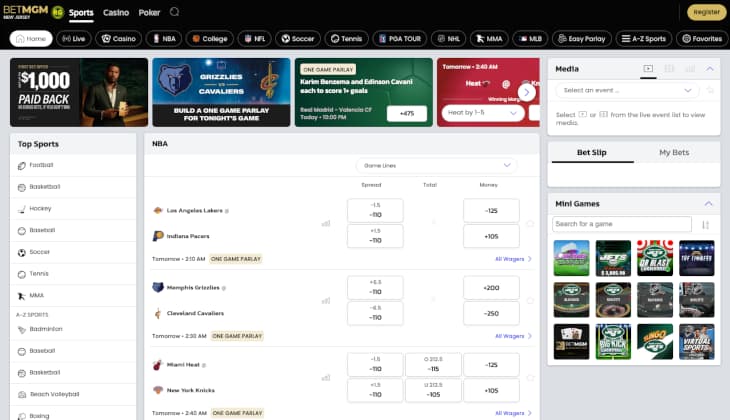Add +475 one game parlay odds

pos(407,113)
